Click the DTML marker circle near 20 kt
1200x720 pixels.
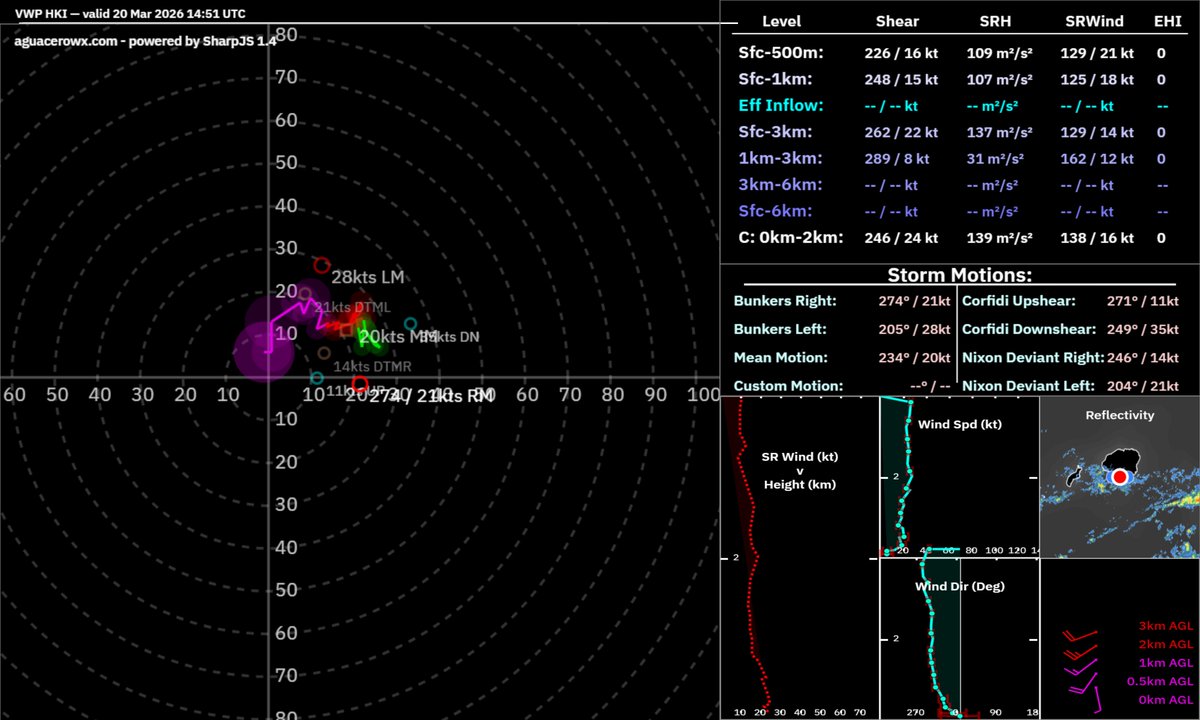(306, 293)
